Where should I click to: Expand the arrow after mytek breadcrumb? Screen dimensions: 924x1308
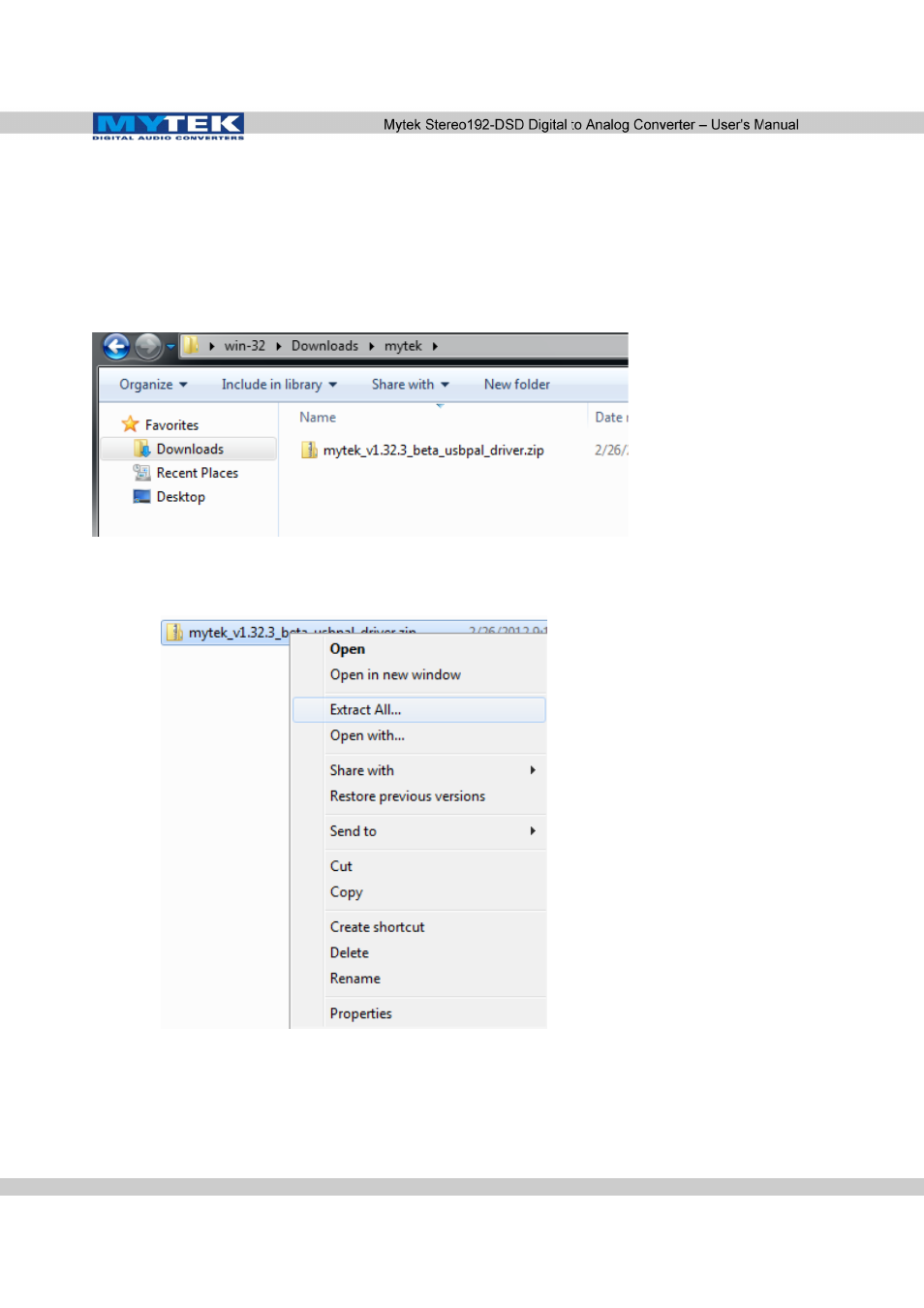tap(435, 346)
